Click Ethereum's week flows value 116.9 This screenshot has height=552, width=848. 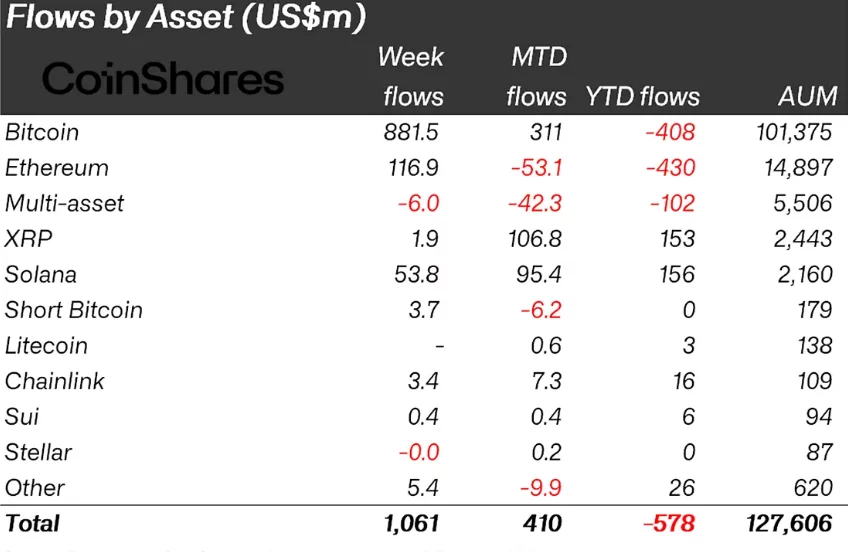(416, 168)
